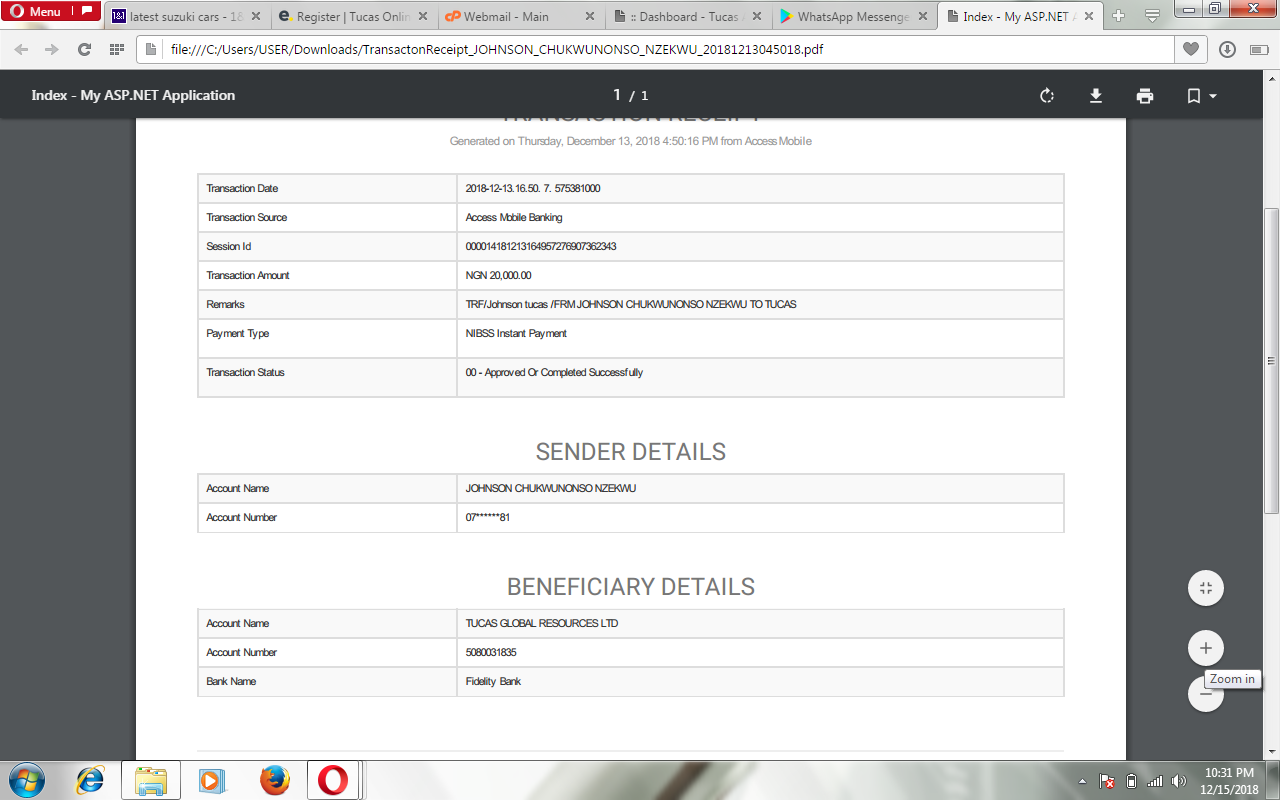Switch to the Webmail - Main tab
The image size is (1280, 800).
click(x=510, y=16)
